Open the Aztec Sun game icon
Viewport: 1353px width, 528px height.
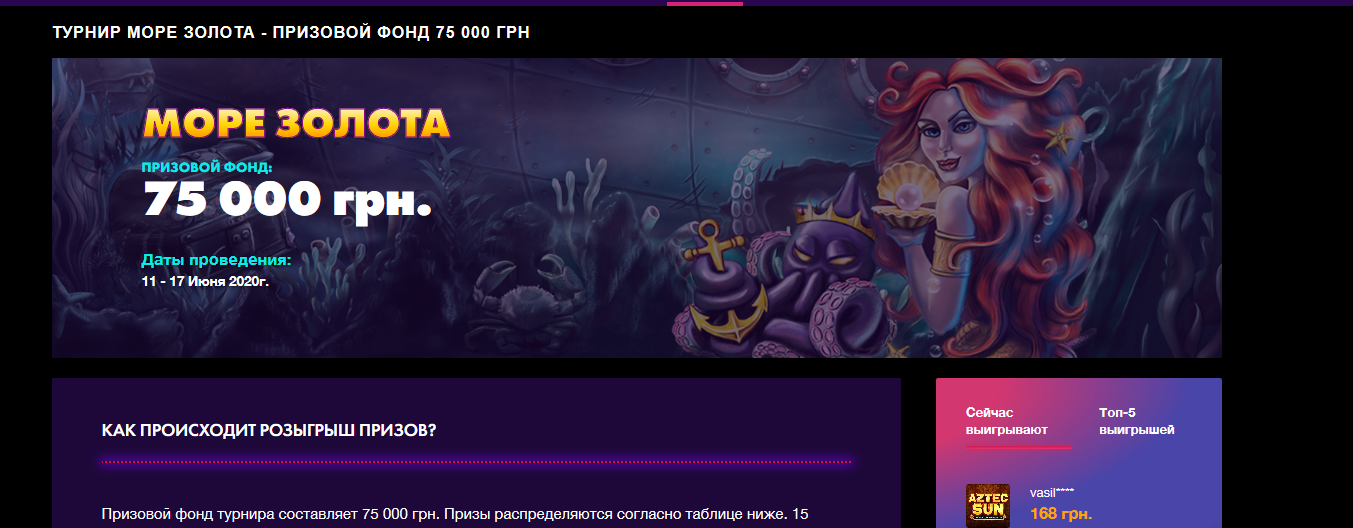click(987, 506)
